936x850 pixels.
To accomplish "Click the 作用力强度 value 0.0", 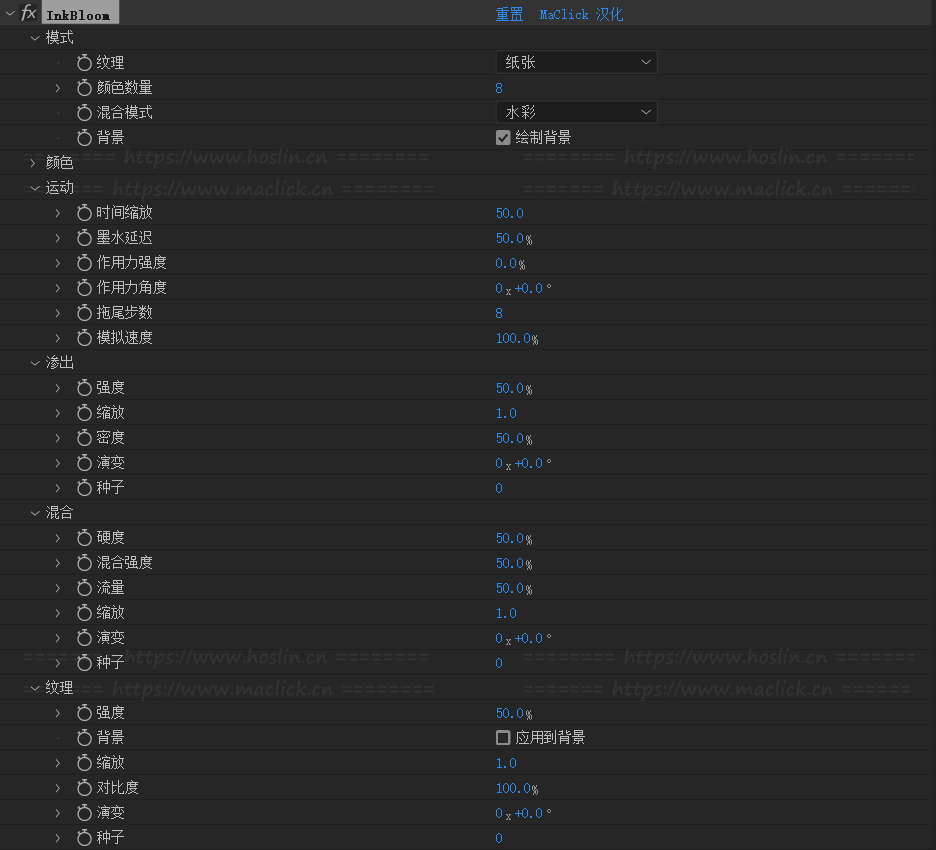I will point(506,263).
